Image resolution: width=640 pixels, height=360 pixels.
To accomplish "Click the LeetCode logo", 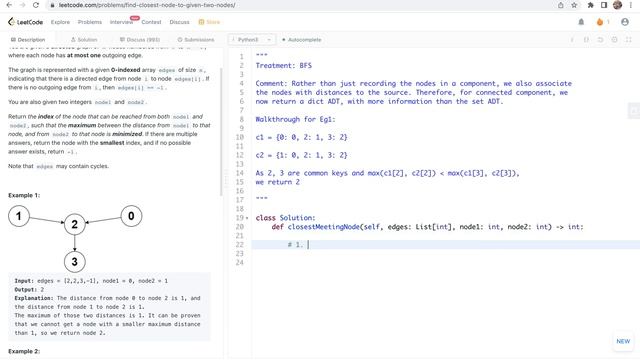I will [25, 22].
